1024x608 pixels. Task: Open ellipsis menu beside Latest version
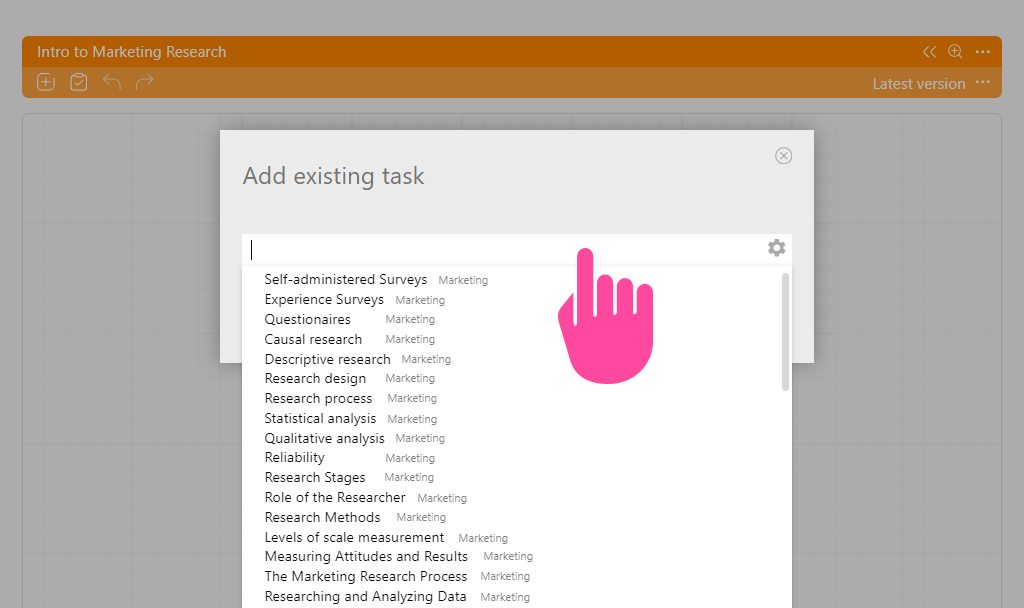pos(983,82)
